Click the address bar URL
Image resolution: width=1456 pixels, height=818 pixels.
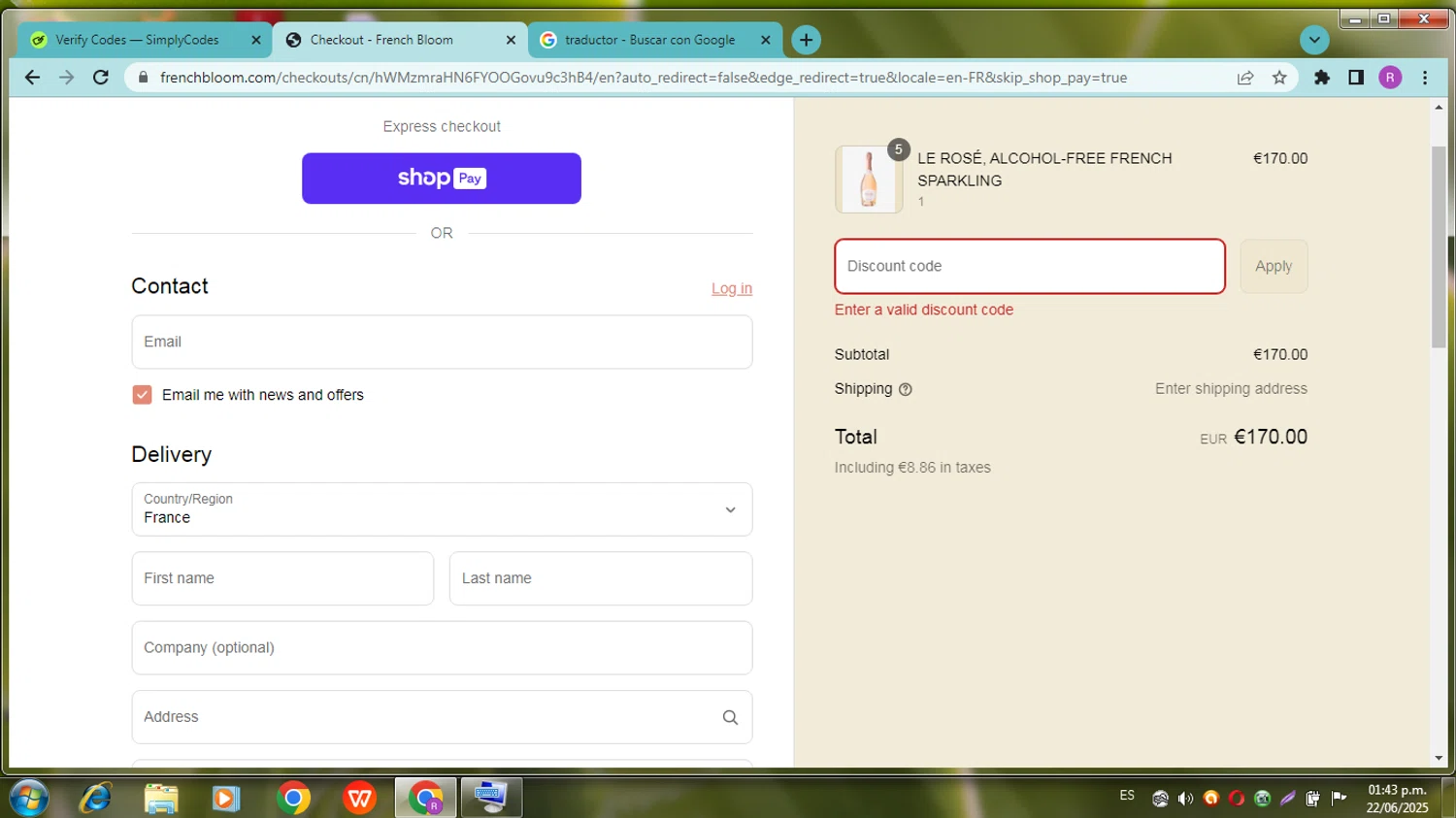point(644,78)
